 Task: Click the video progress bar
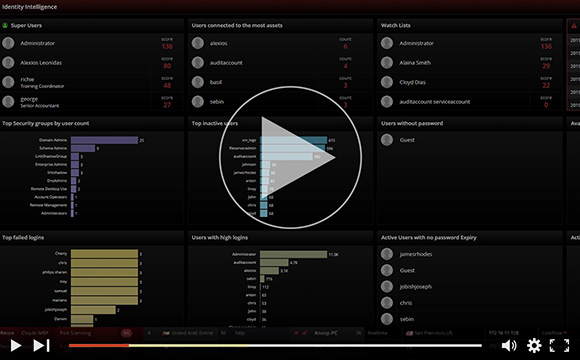tap(275, 346)
